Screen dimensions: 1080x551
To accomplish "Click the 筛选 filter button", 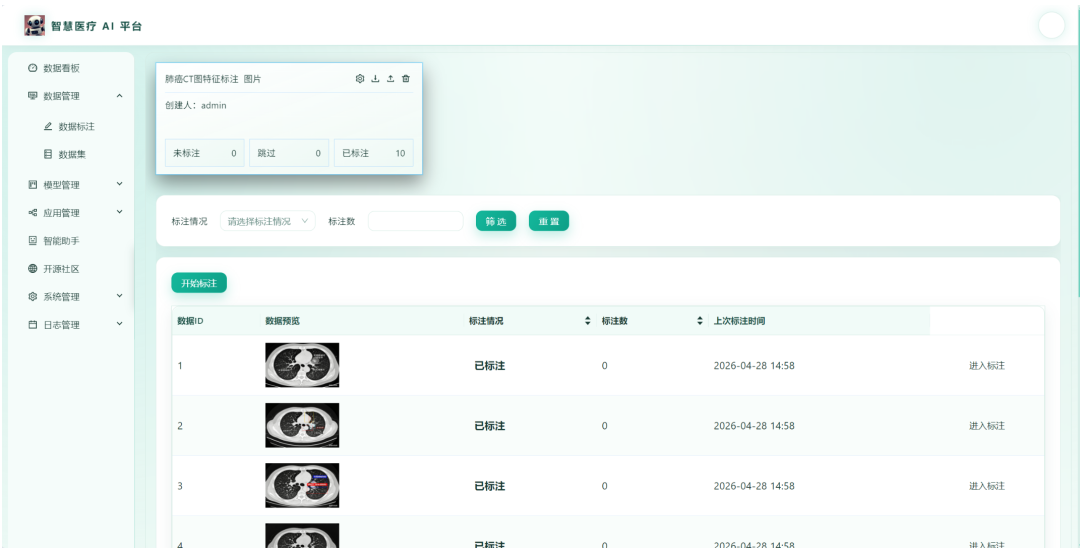I will click(x=496, y=221).
